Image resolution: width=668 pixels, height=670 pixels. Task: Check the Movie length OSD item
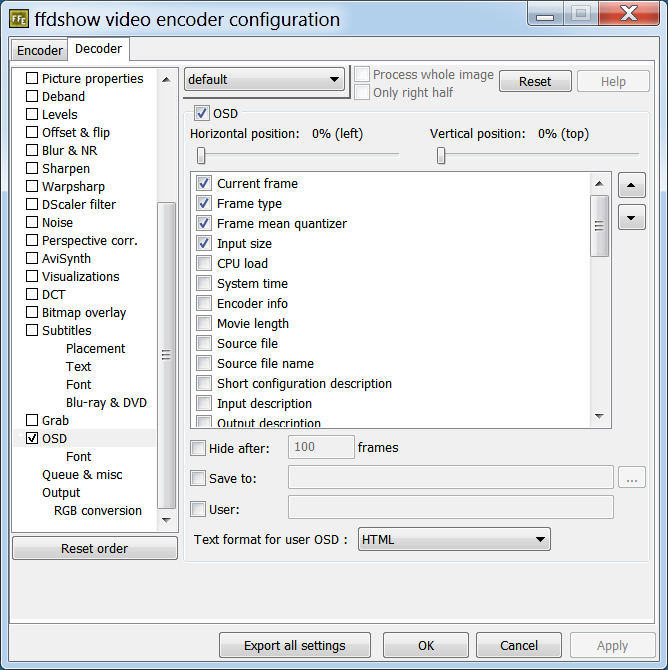coord(204,323)
